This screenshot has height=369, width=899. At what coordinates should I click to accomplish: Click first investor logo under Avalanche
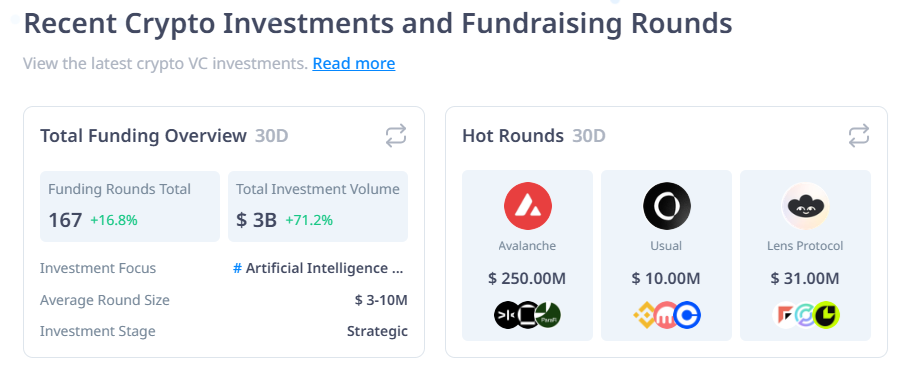pyautogui.click(x=507, y=315)
